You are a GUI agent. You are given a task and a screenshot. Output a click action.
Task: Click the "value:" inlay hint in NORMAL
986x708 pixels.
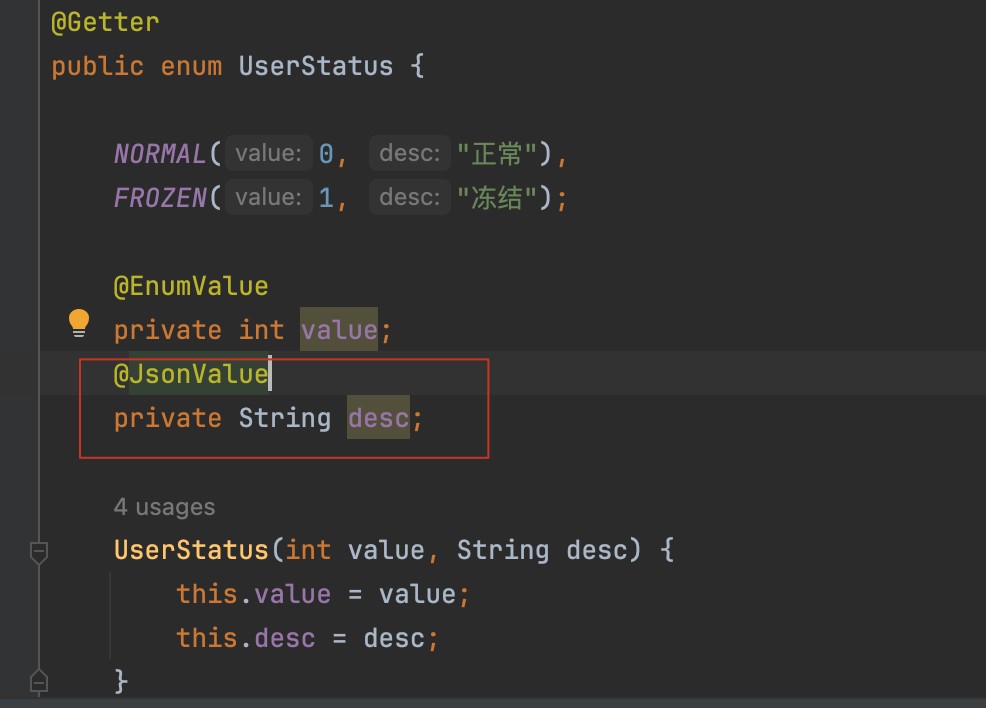click(267, 154)
